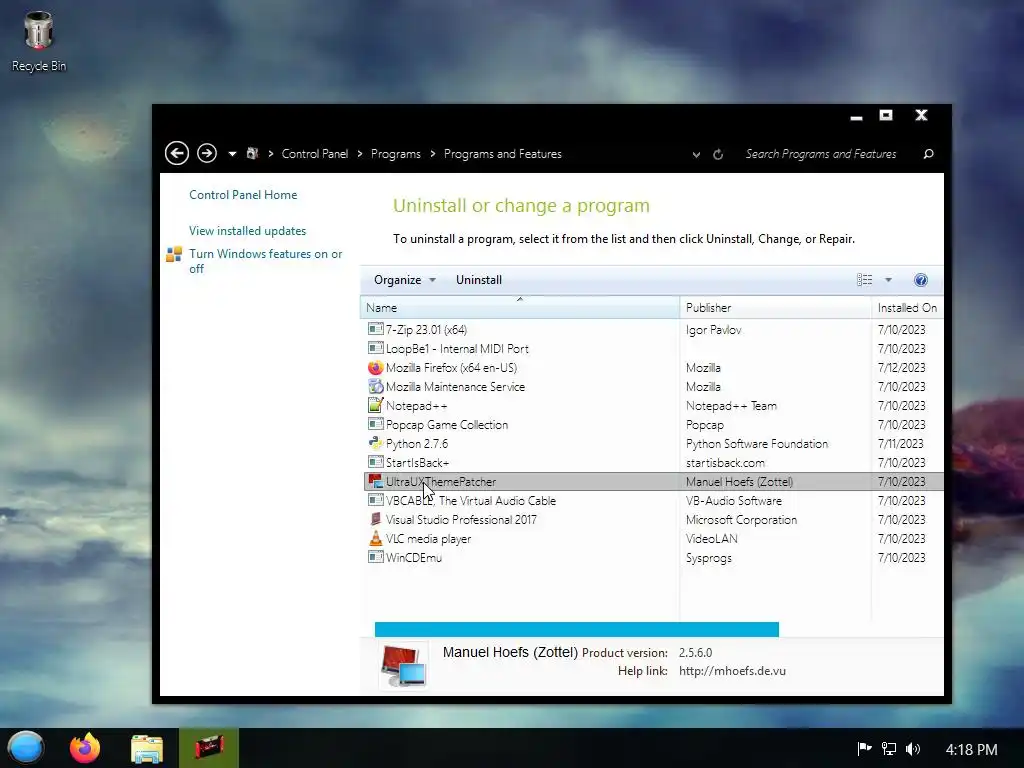Select VBCABLE Virtual Audio Cable icon
The image size is (1024, 768).
(x=376, y=500)
